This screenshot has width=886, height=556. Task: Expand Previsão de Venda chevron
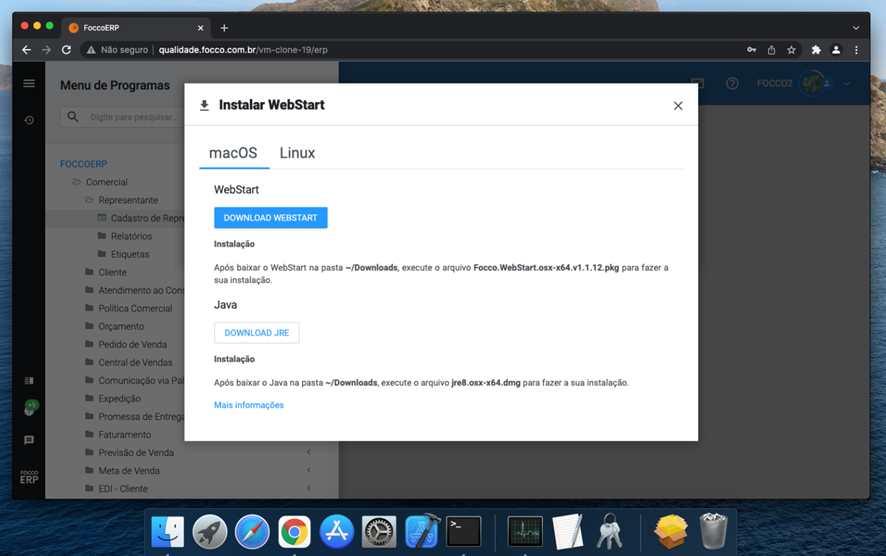click(309, 452)
